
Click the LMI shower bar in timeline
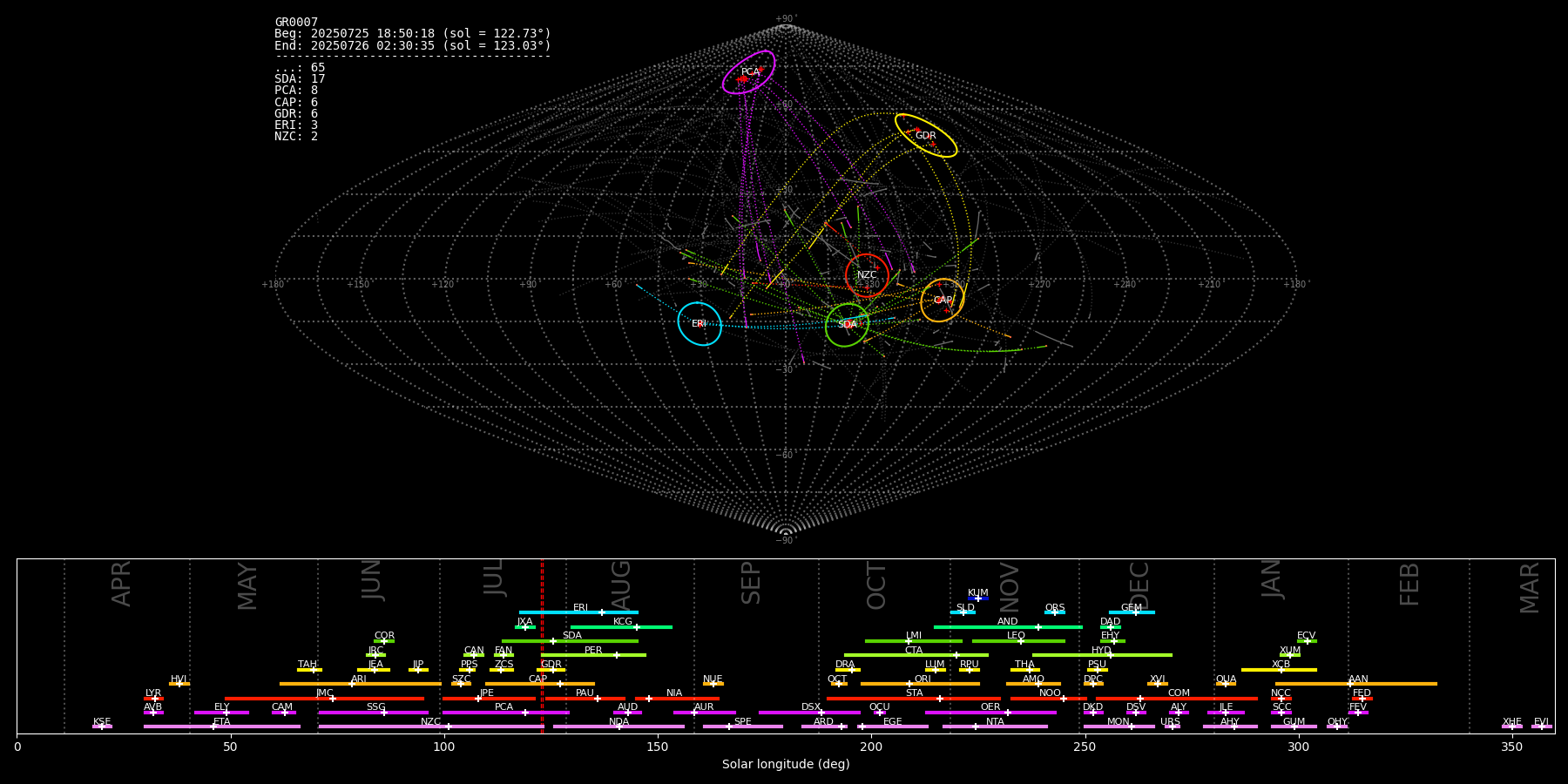coord(914,641)
